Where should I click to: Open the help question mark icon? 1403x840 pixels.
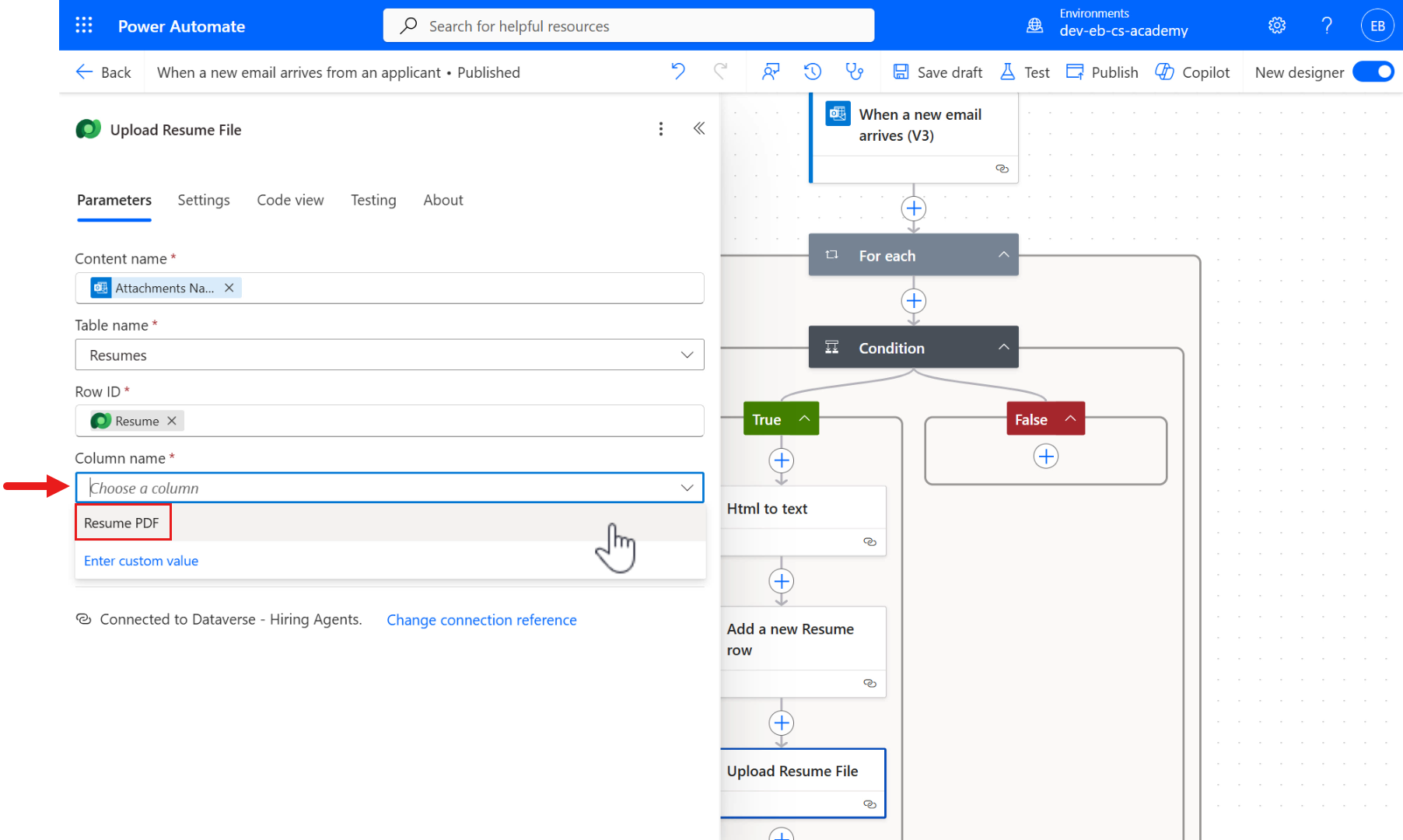click(x=1327, y=25)
